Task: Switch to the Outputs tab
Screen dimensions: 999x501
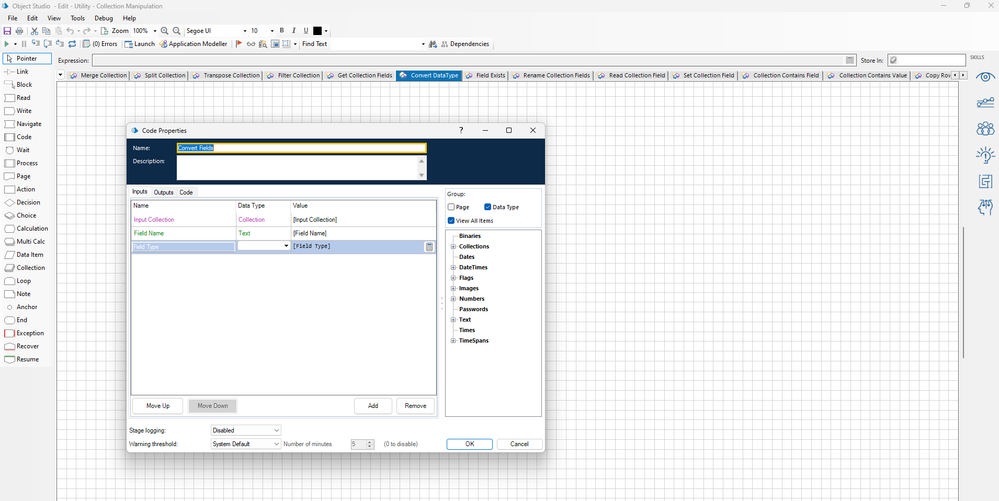Action: coord(163,192)
